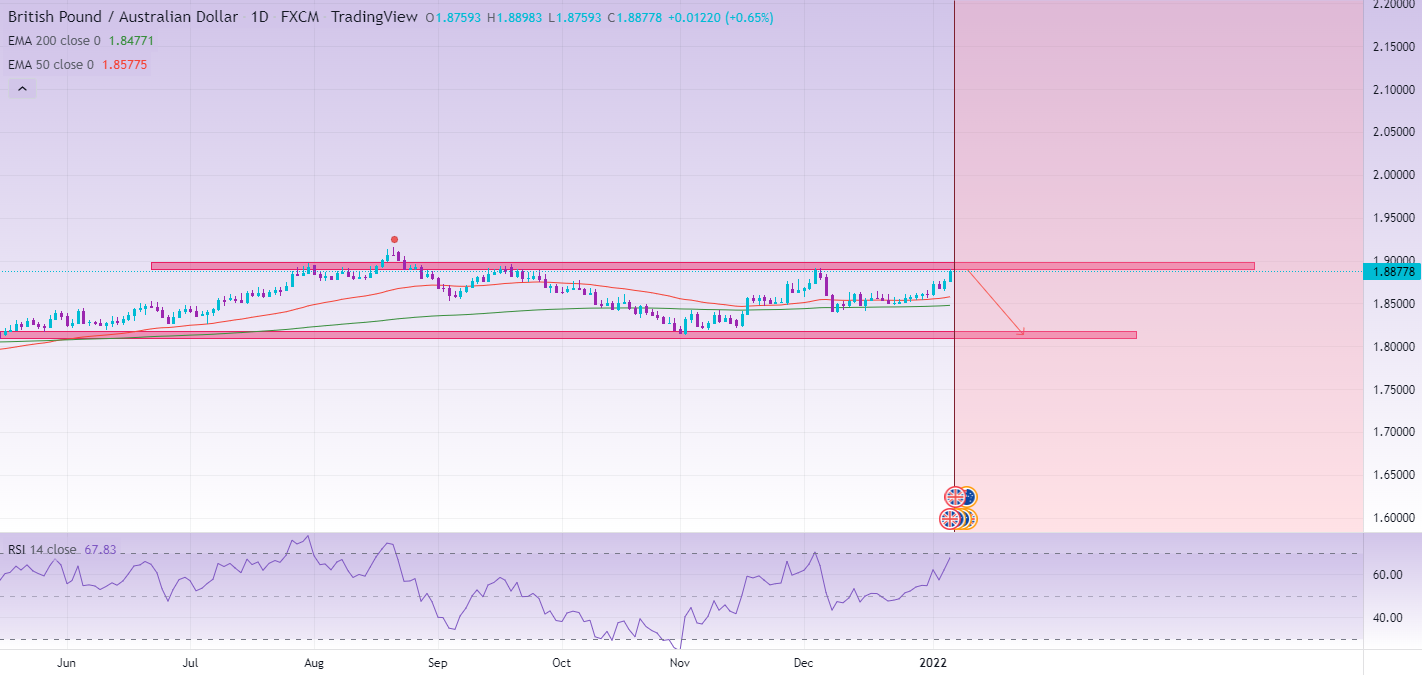Viewport: 1422px width, 675px height.
Task: Click the upper UK flag event icon
Action: point(955,497)
